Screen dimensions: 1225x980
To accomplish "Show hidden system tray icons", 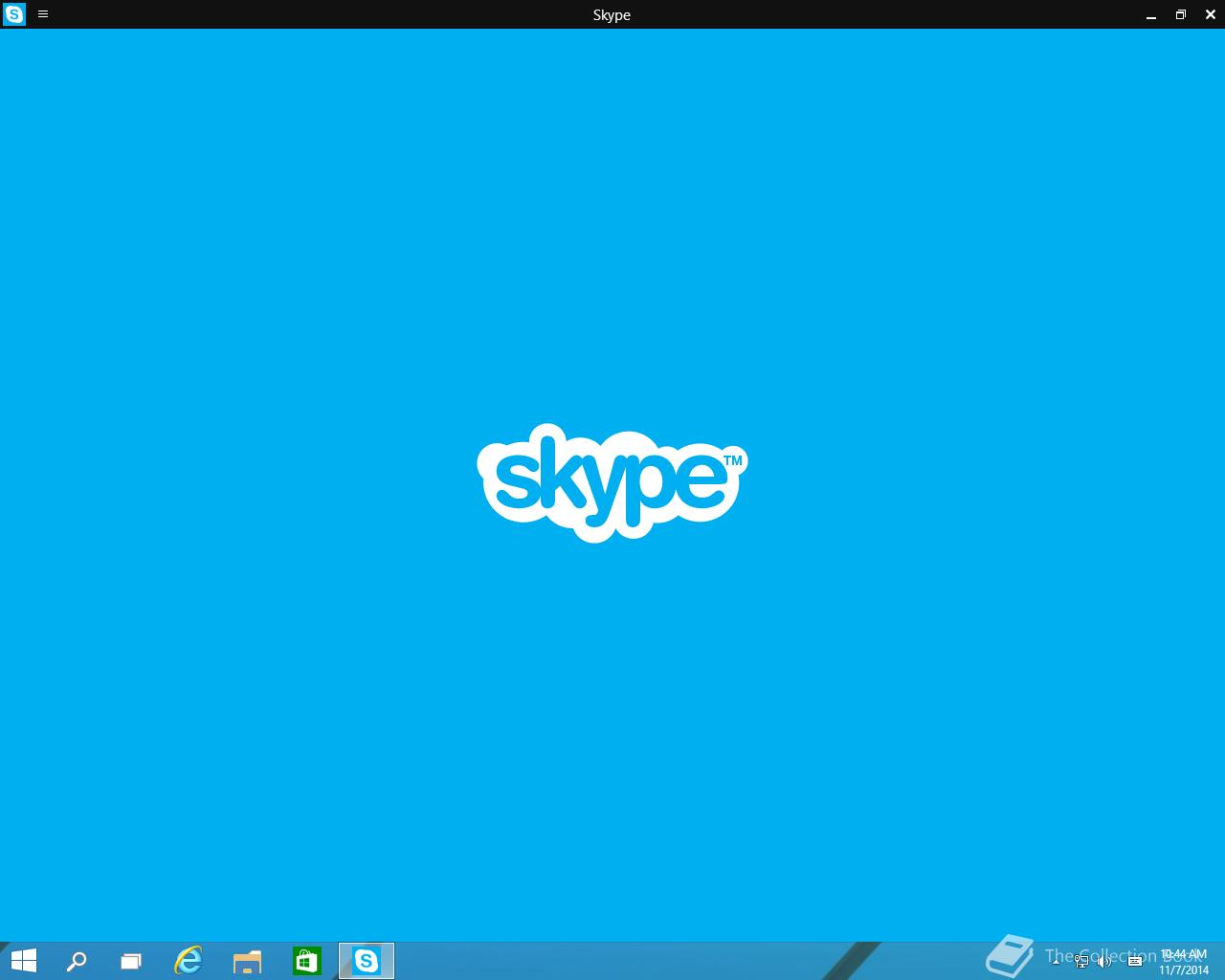I will pos(1056,961).
